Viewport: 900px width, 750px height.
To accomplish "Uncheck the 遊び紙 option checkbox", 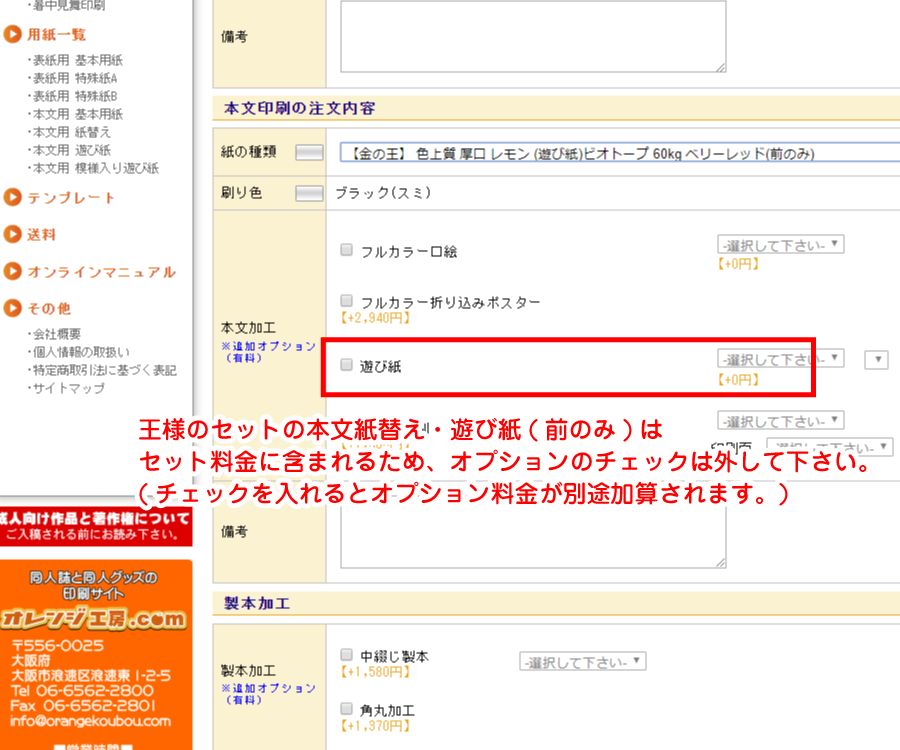I will pos(347,366).
